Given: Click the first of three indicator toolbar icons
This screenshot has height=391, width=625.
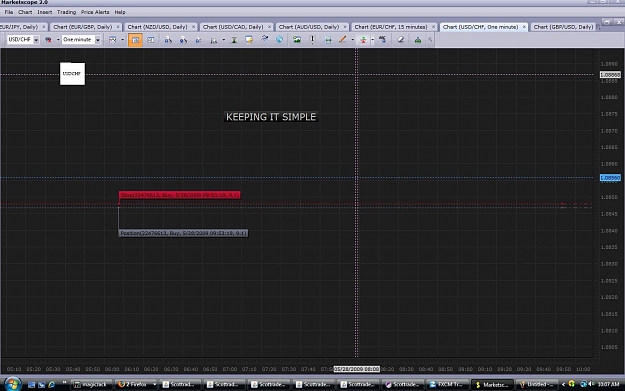Looking at the screenshot, I should [x=168, y=40].
